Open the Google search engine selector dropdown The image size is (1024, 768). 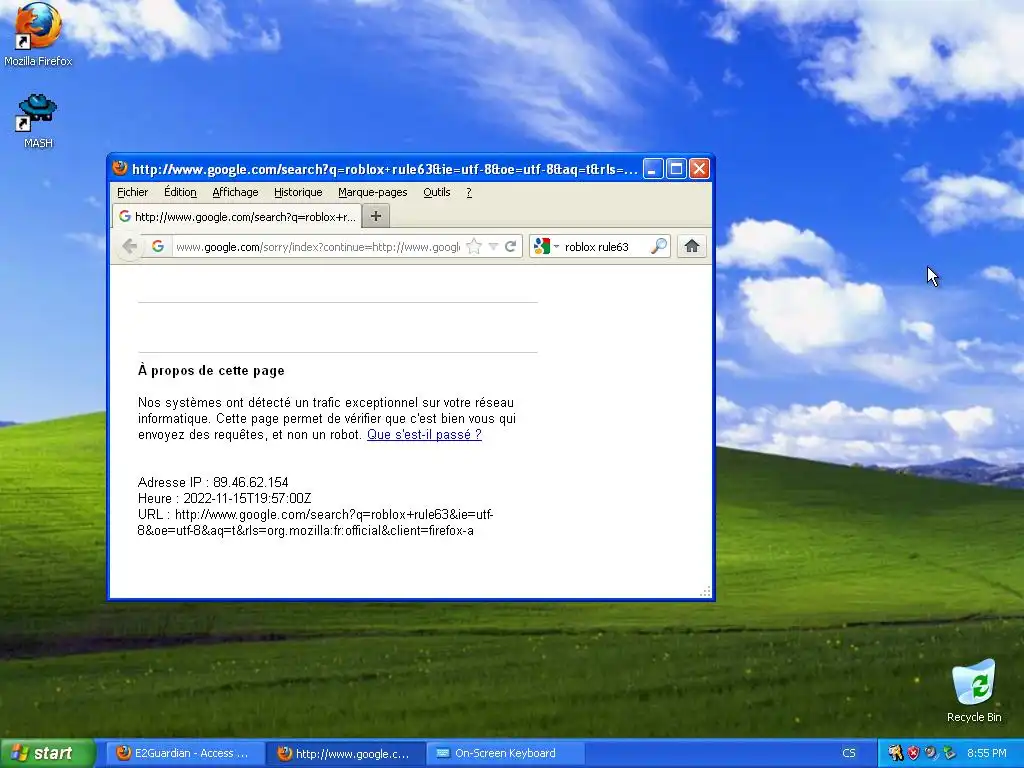click(546, 246)
